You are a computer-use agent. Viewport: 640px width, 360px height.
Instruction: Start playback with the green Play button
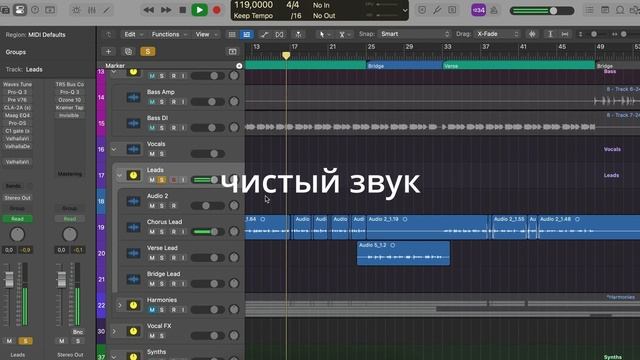200,10
